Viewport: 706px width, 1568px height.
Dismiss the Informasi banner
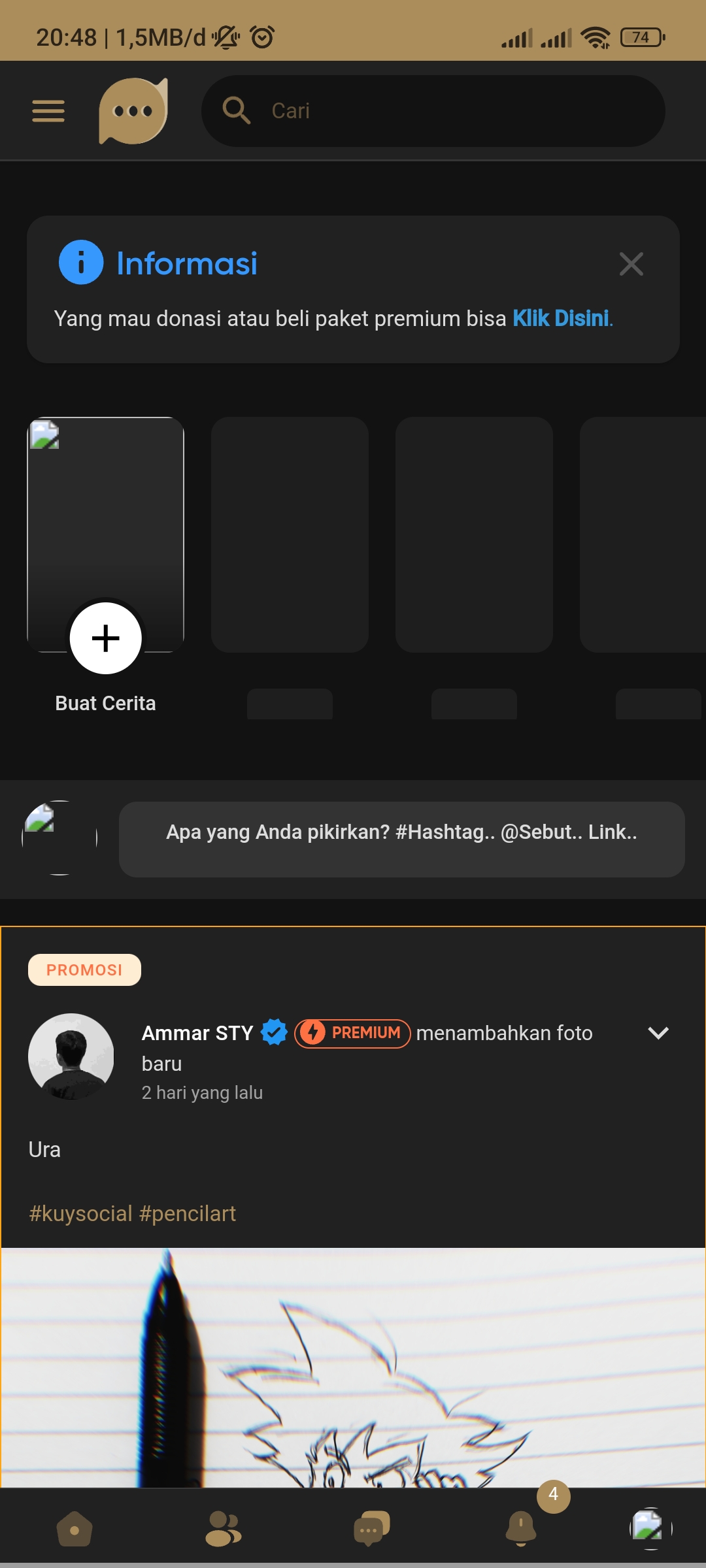(631, 264)
